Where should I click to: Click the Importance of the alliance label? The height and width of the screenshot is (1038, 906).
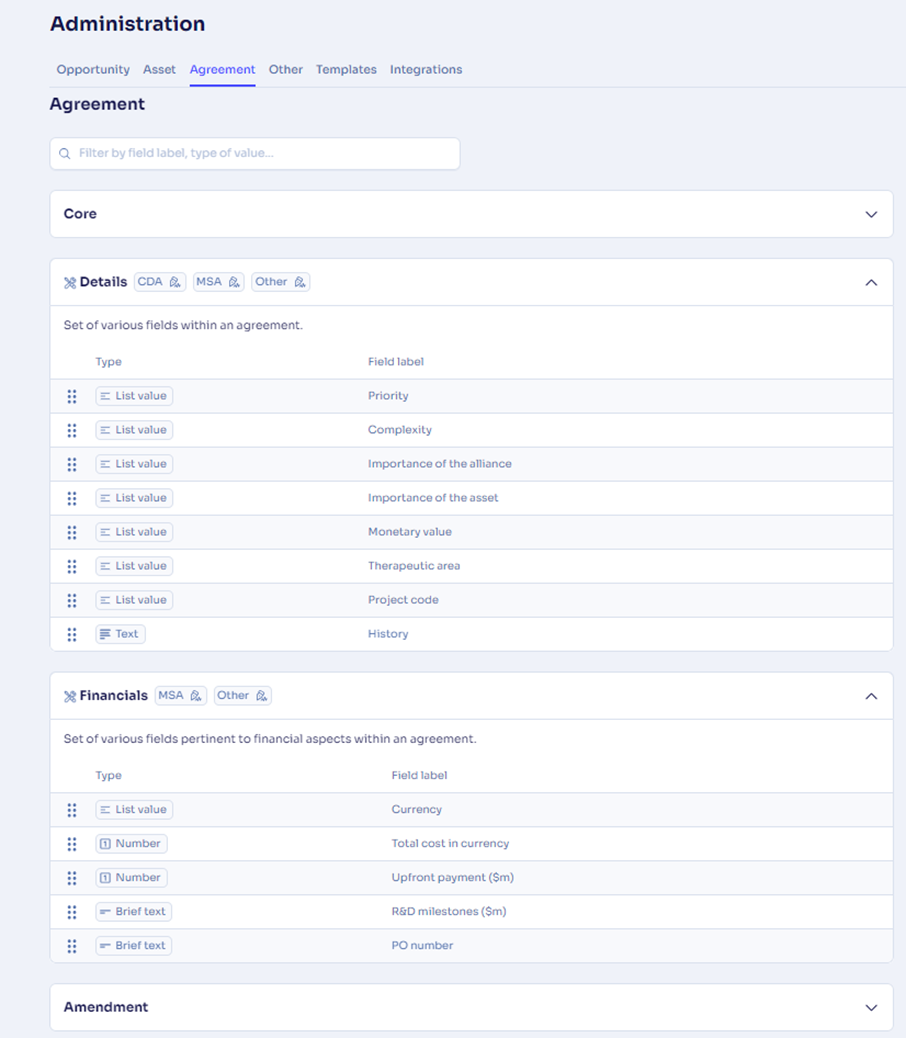439,464
